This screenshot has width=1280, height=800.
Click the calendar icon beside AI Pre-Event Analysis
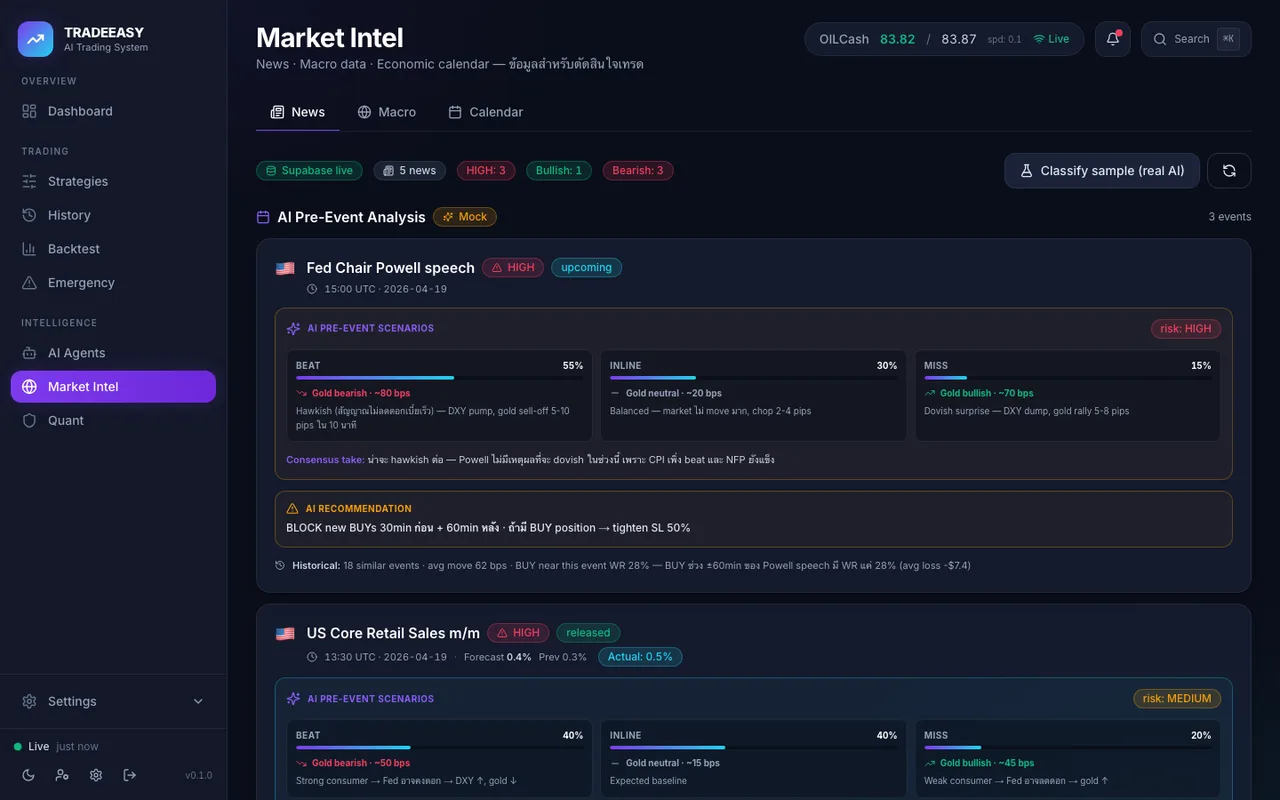263,217
